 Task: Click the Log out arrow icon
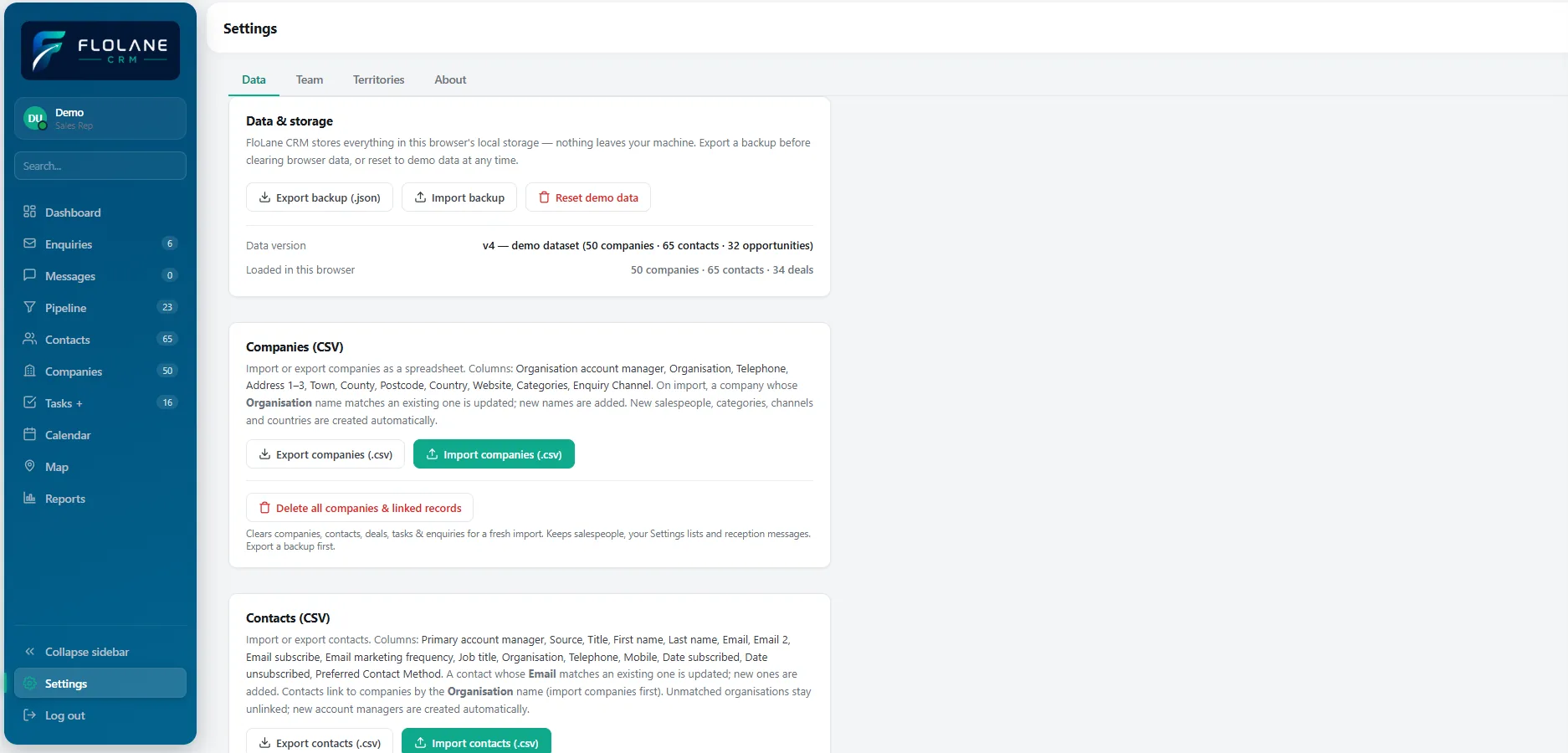(x=29, y=715)
